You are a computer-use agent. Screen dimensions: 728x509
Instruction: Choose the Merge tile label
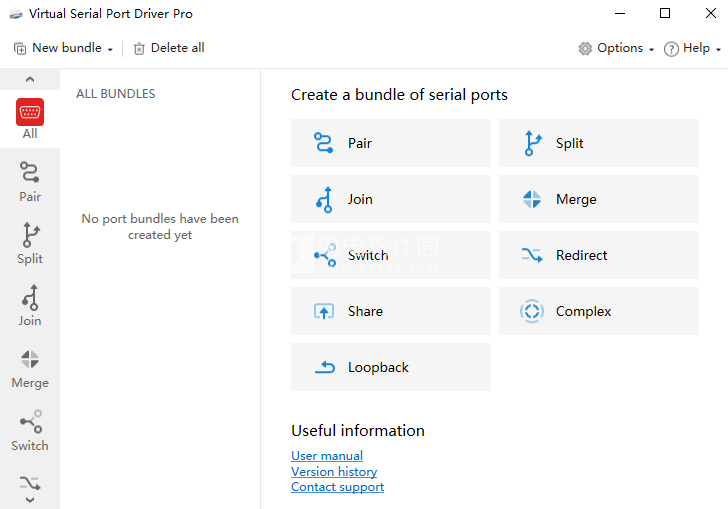pos(576,200)
